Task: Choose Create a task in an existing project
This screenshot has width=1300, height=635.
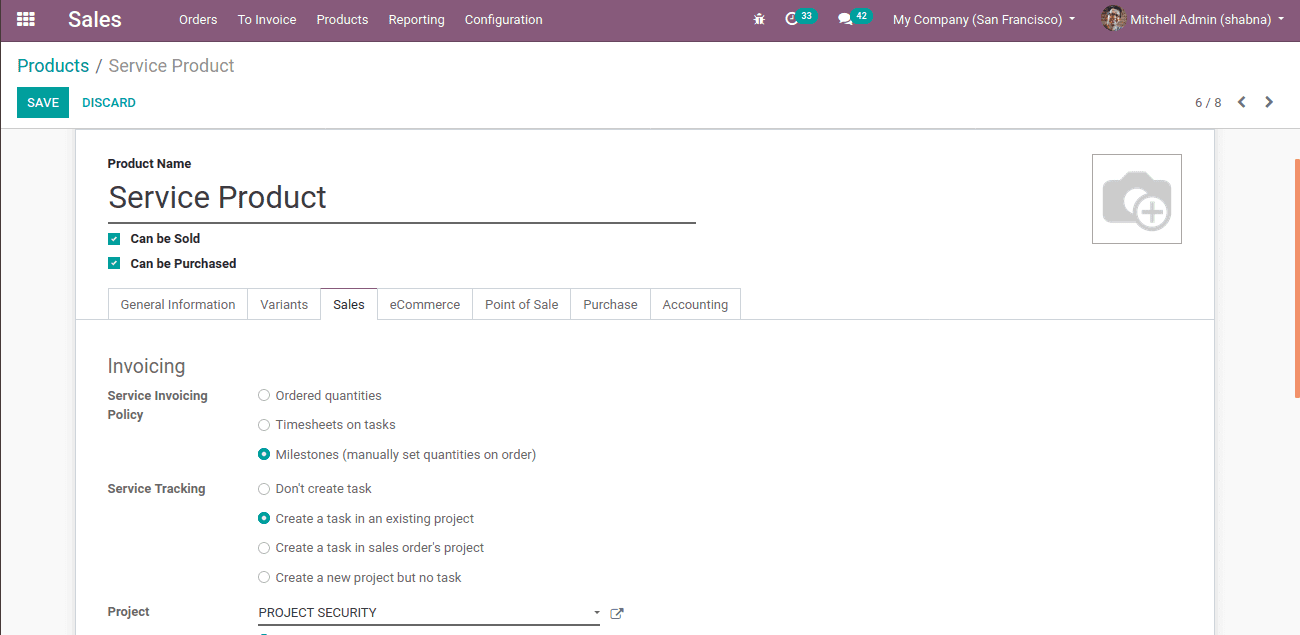Action: (x=264, y=518)
